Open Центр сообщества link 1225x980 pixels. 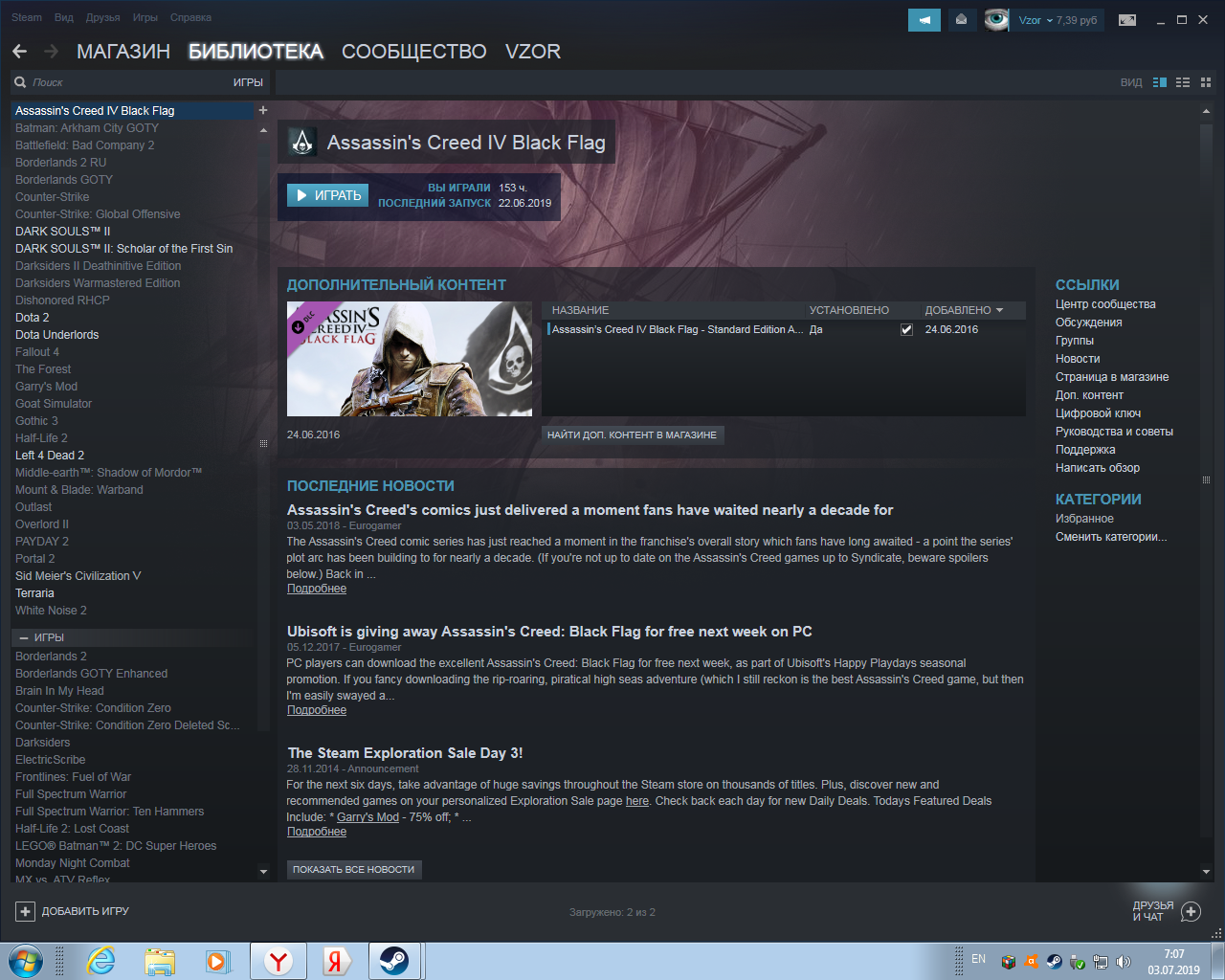(1105, 304)
